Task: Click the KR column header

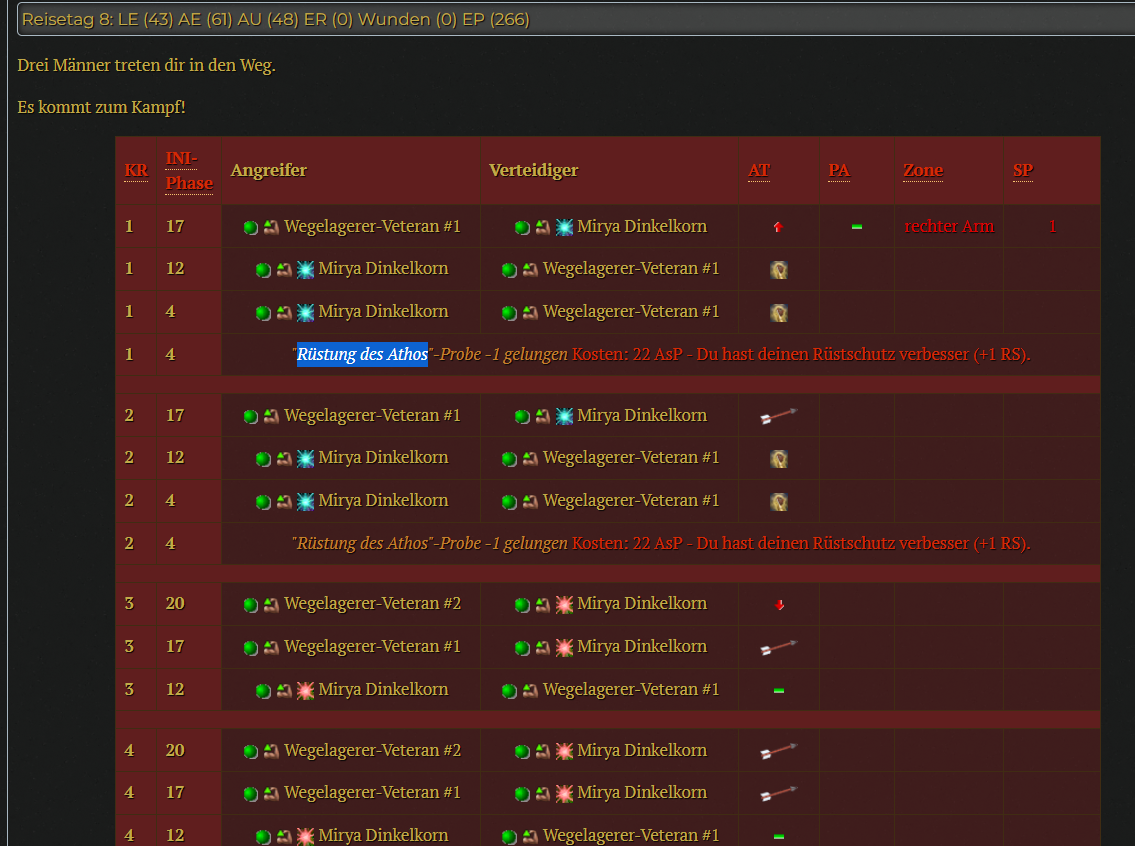Action: tap(136, 170)
